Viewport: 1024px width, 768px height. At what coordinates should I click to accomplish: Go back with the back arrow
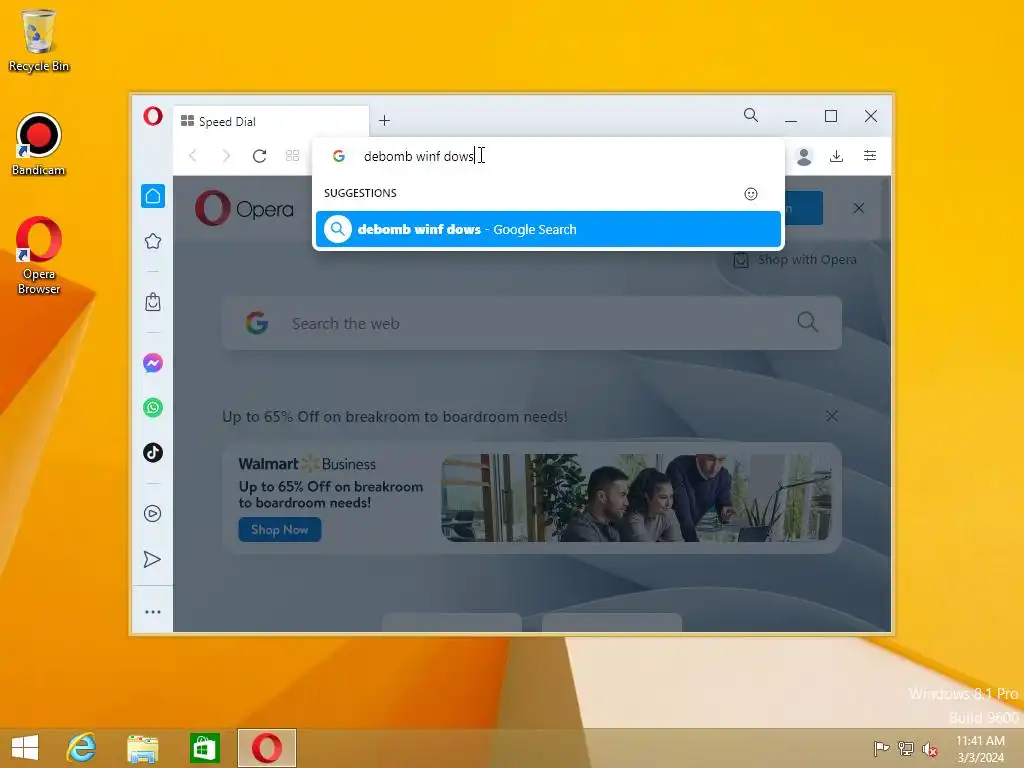point(193,155)
